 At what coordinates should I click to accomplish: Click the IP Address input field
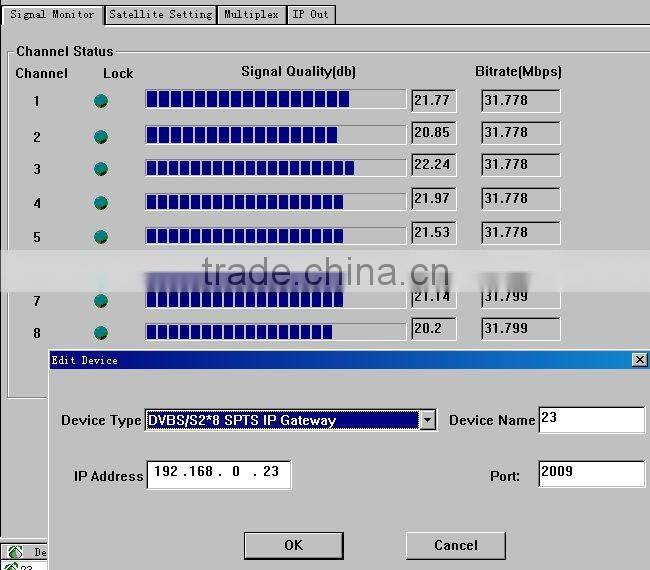tap(219, 475)
